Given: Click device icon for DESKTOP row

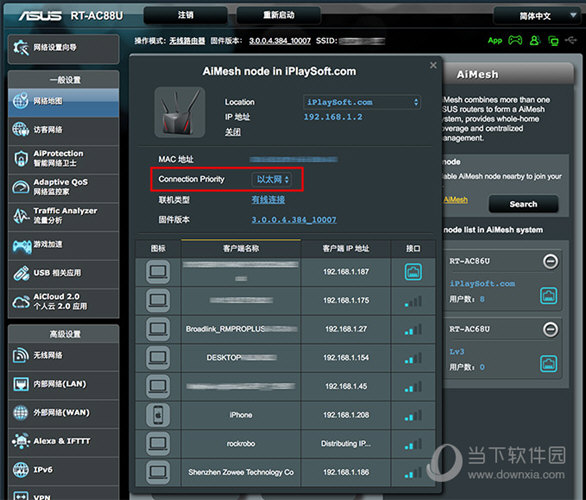Looking at the screenshot, I should click(x=158, y=358).
